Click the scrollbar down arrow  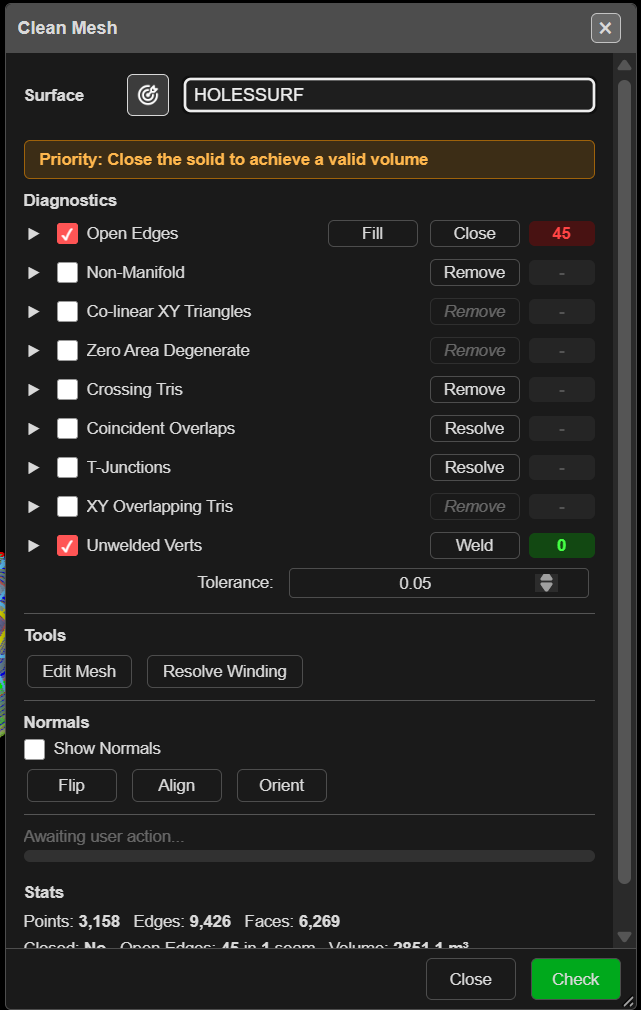[x=624, y=937]
